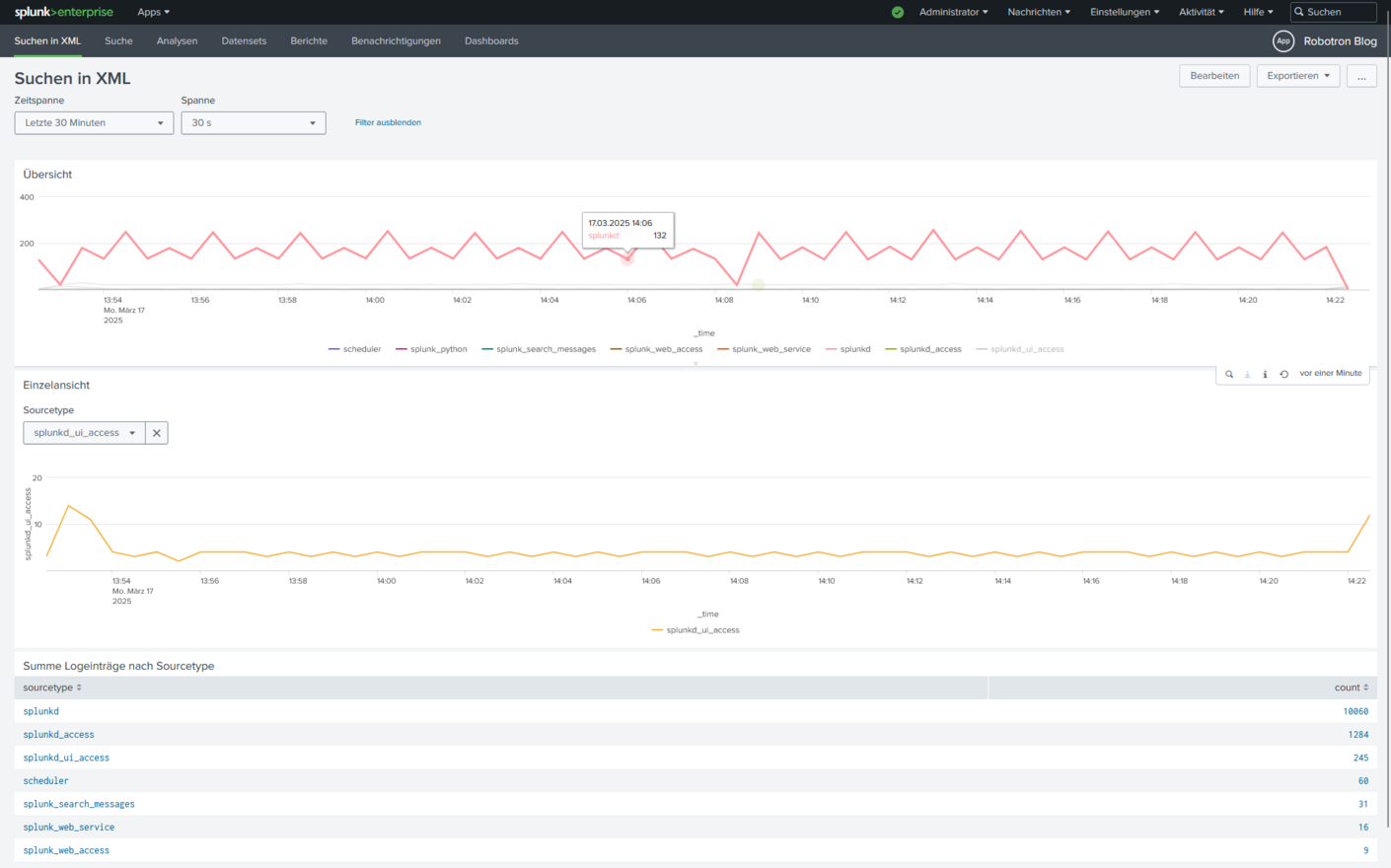Open the scheduler table row link

[x=46, y=781]
